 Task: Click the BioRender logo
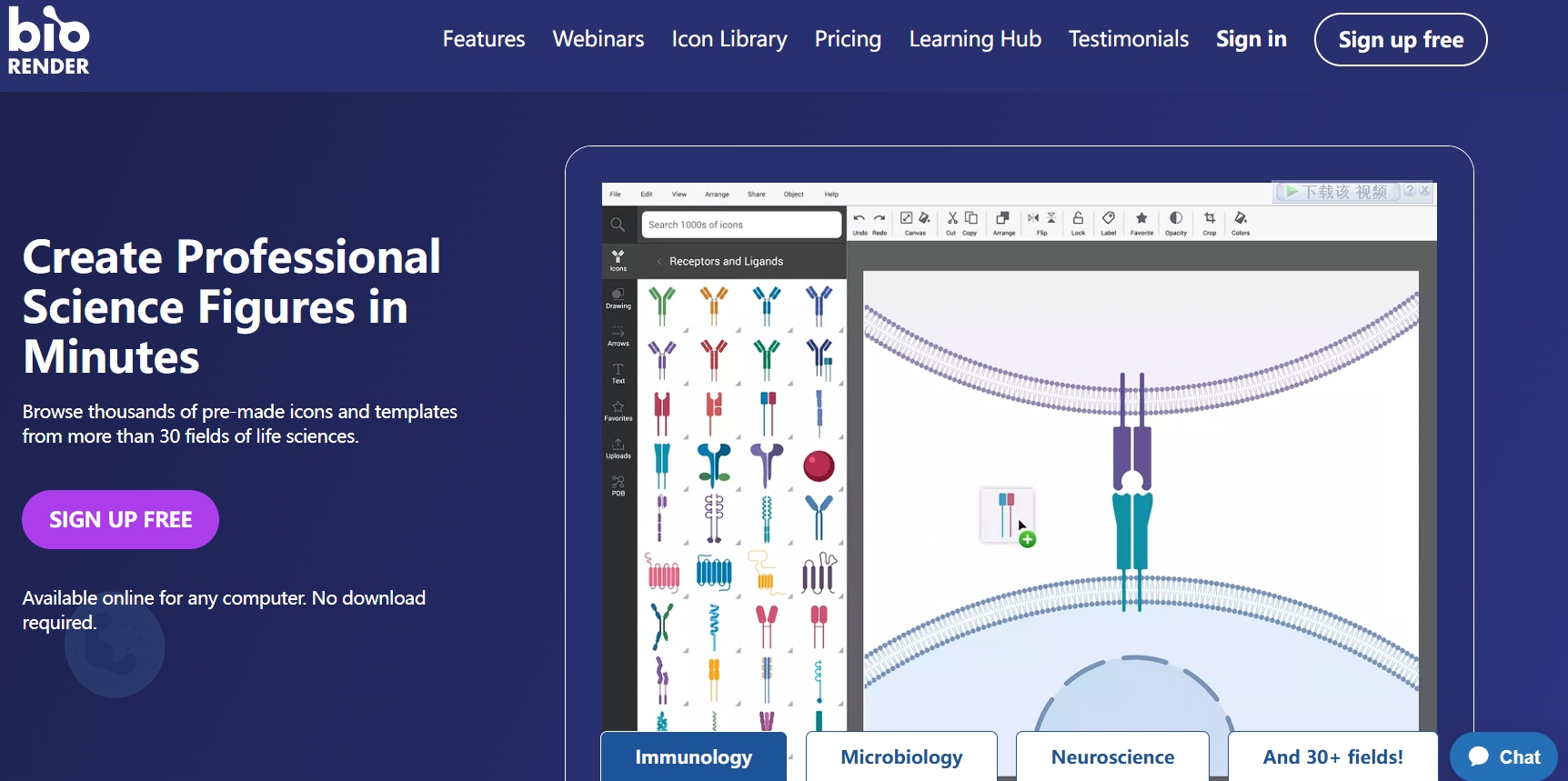(49, 40)
